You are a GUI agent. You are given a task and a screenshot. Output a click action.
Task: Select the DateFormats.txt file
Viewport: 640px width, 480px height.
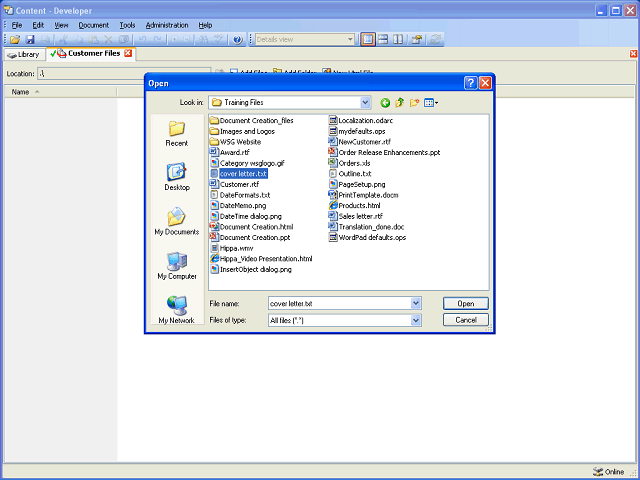240,195
